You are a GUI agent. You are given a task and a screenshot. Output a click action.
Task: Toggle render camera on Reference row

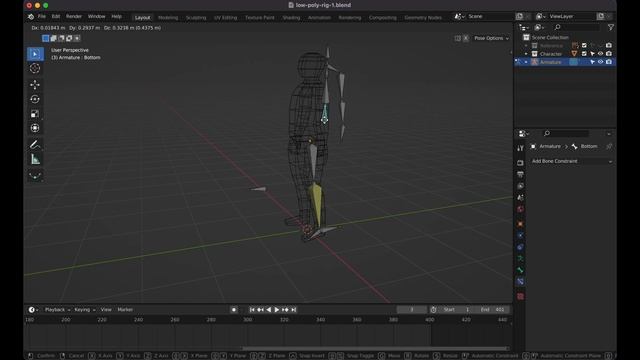click(x=609, y=45)
